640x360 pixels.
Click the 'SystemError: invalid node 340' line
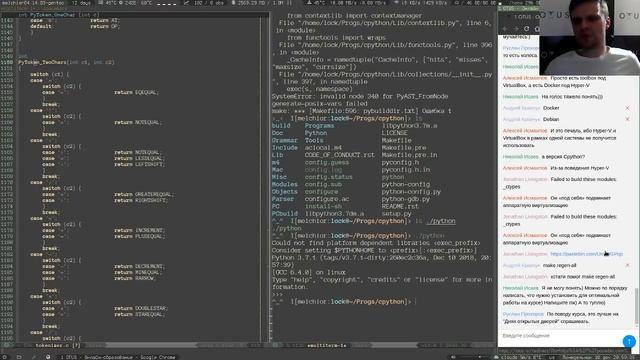[360, 96]
